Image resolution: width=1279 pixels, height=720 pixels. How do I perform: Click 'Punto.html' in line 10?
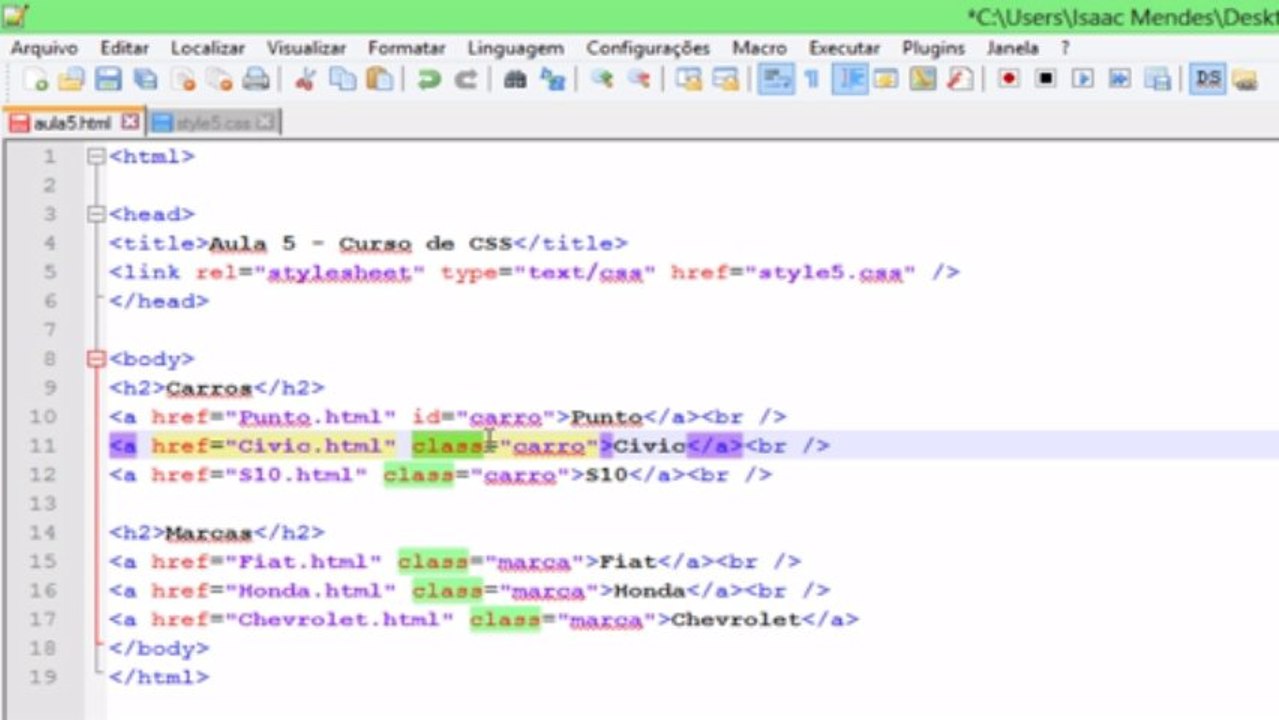[310, 417]
